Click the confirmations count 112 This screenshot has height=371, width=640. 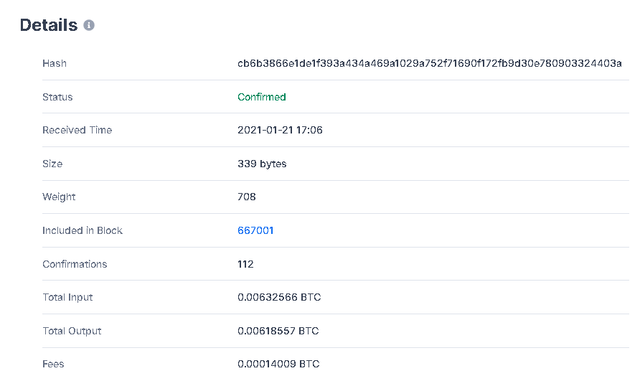pyautogui.click(x=245, y=264)
